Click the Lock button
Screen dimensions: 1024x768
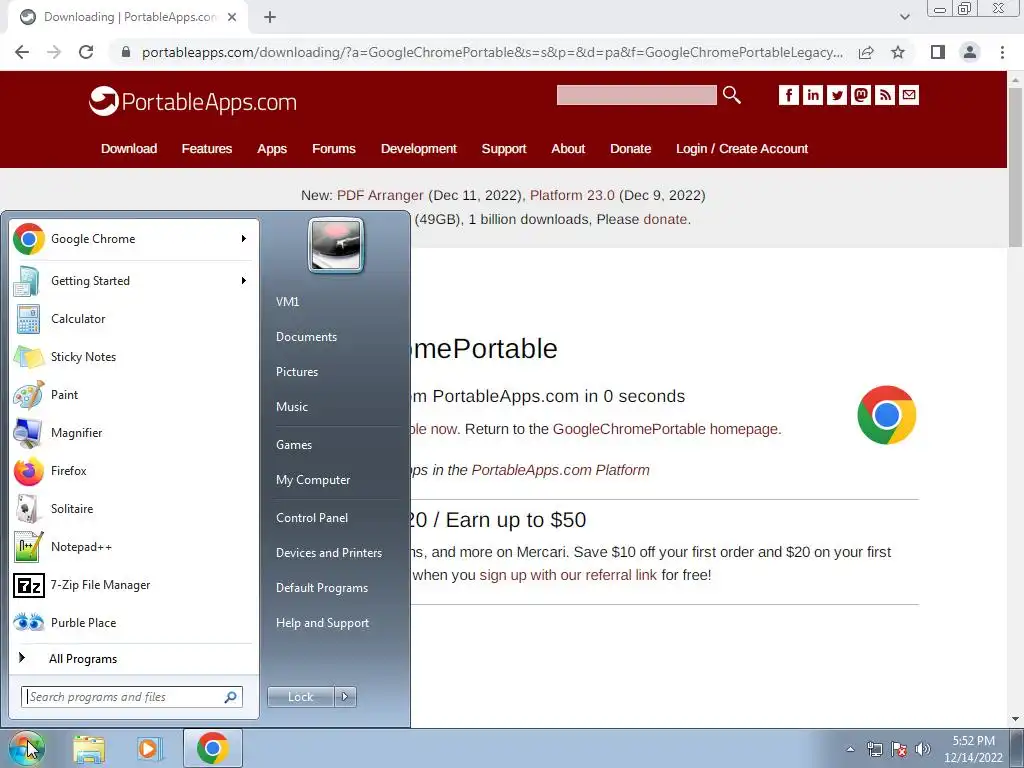tap(300, 697)
